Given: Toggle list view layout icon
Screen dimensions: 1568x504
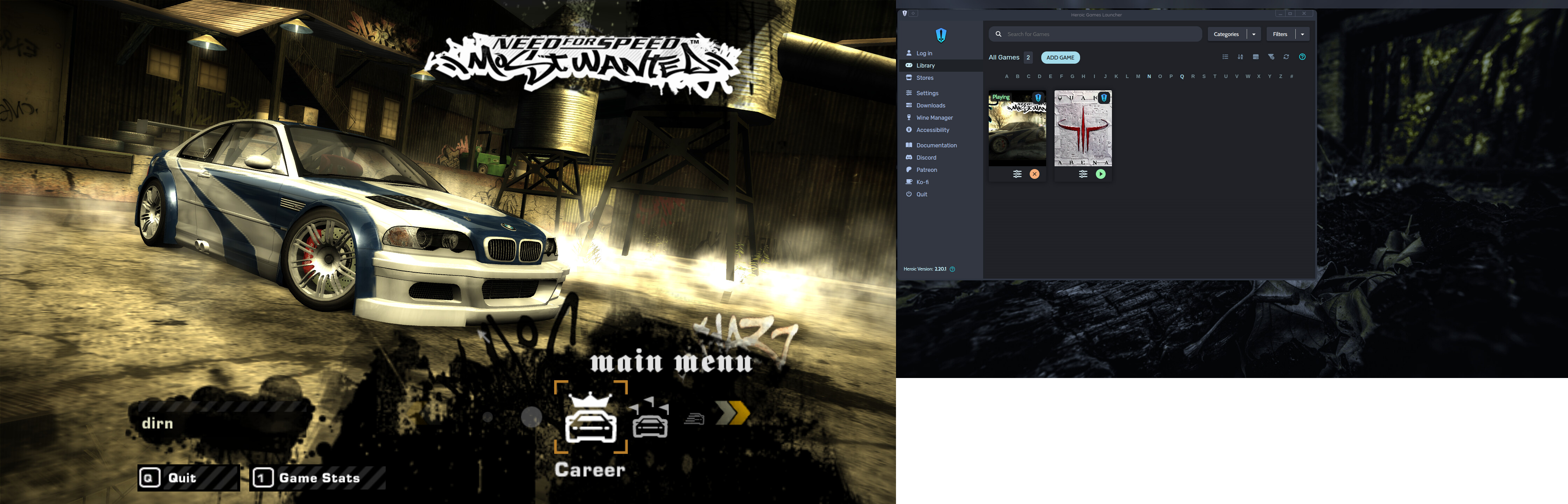Looking at the screenshot, I should click(1225, 57).
